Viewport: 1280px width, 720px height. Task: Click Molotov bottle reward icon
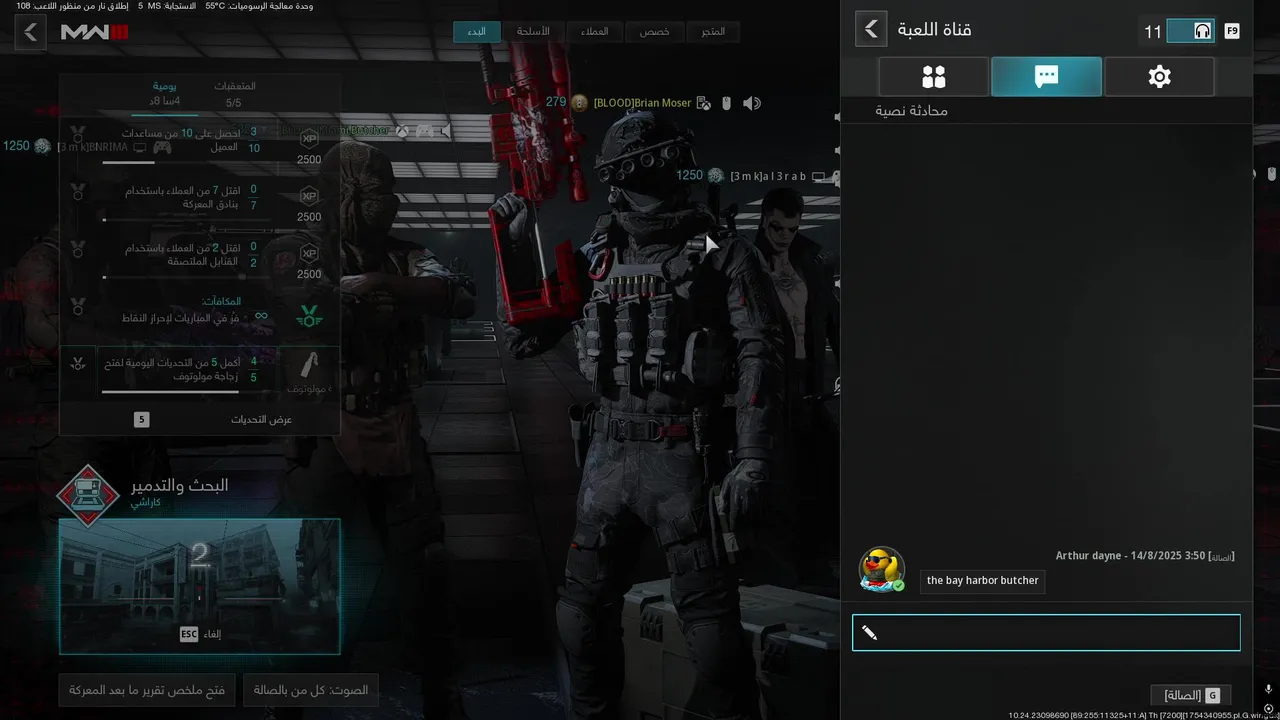(x=309, y=366)
